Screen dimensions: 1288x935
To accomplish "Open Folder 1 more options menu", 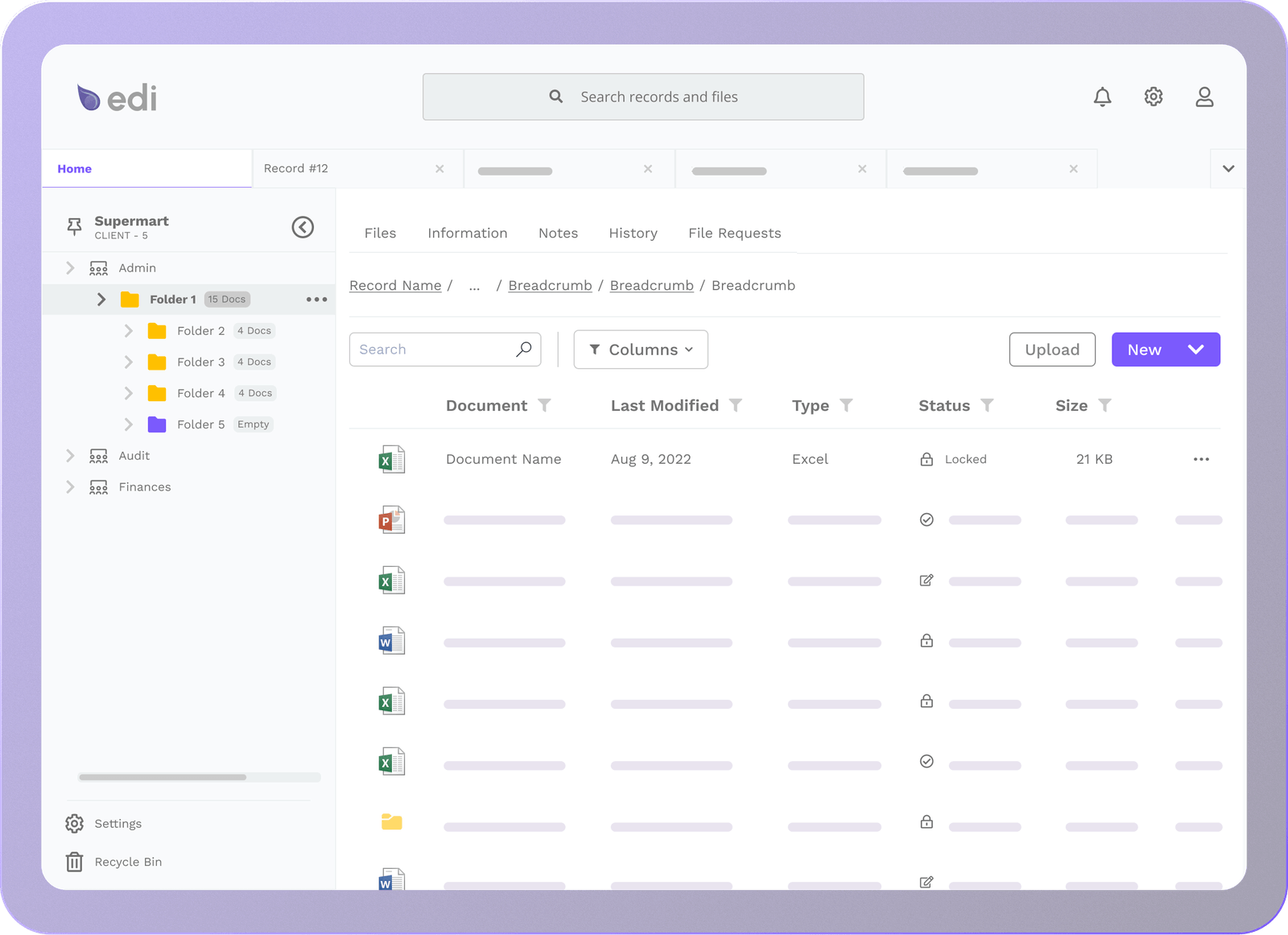I will 316,300.
